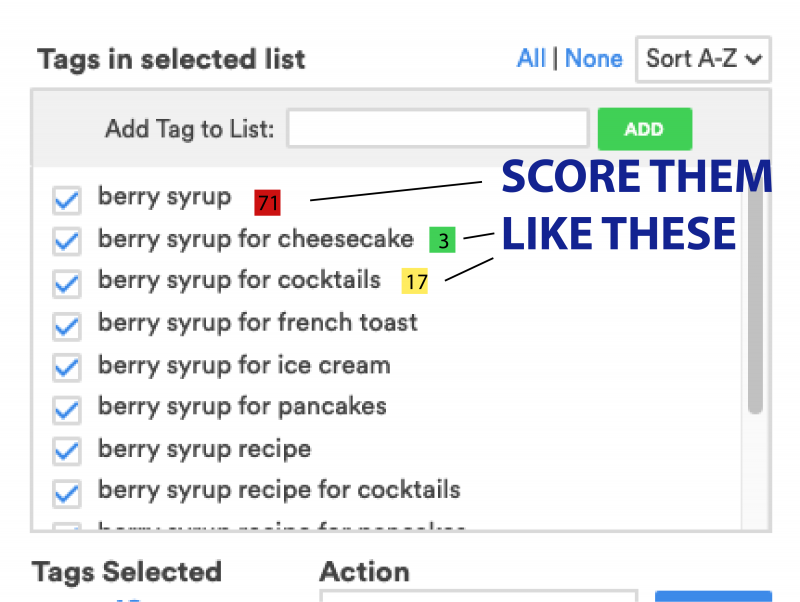Select the berry syrup for pancakes tag text

coord(242,406)
